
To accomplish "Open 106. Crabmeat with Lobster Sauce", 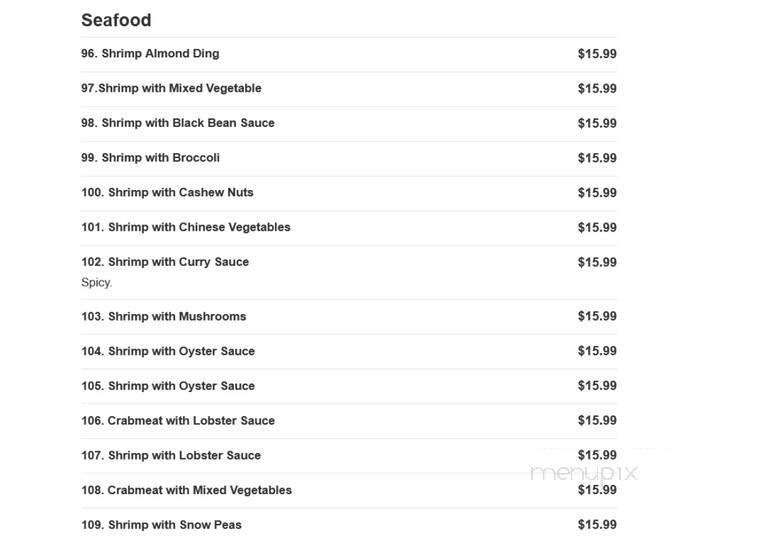I will pyautogui.click(x=178, y=421).
